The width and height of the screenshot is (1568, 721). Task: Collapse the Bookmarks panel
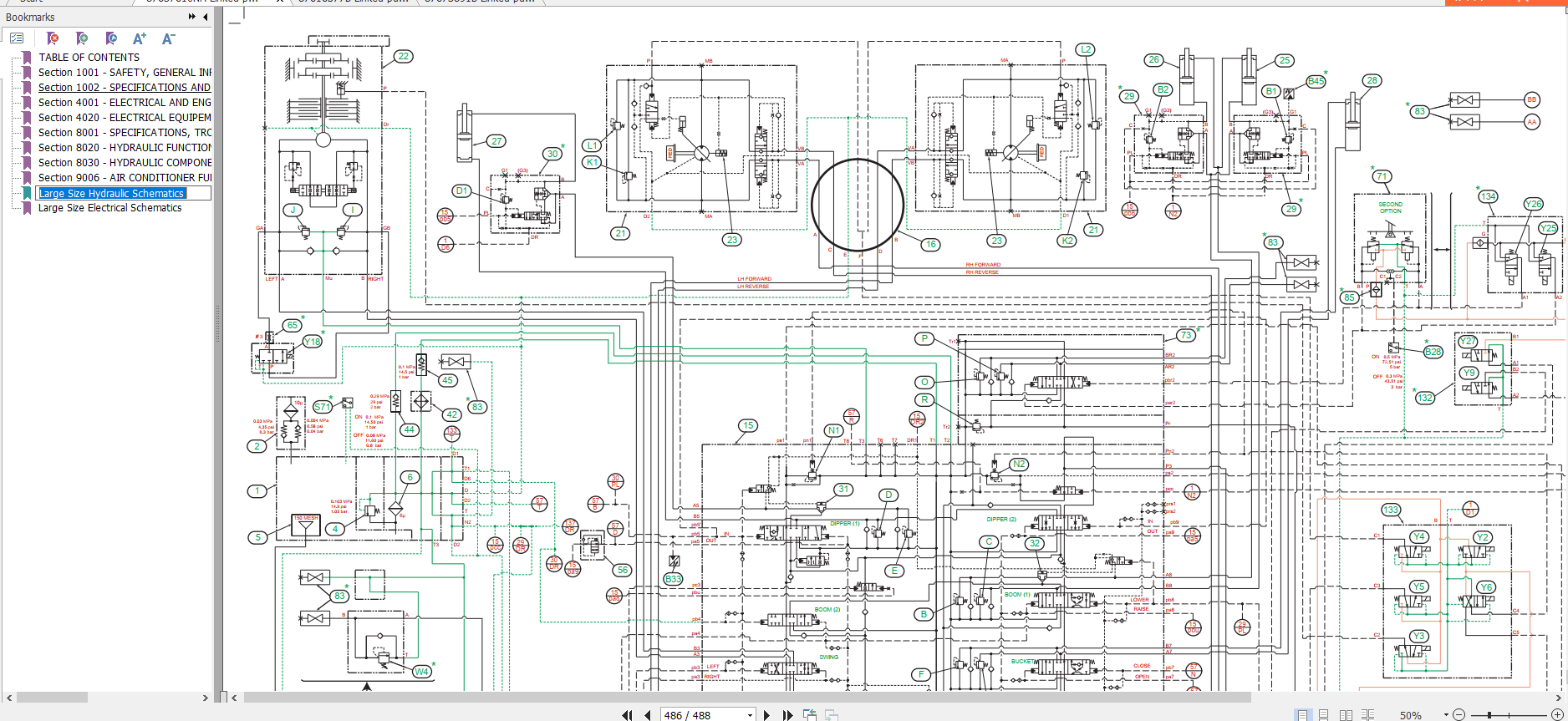tap(206, 17)
